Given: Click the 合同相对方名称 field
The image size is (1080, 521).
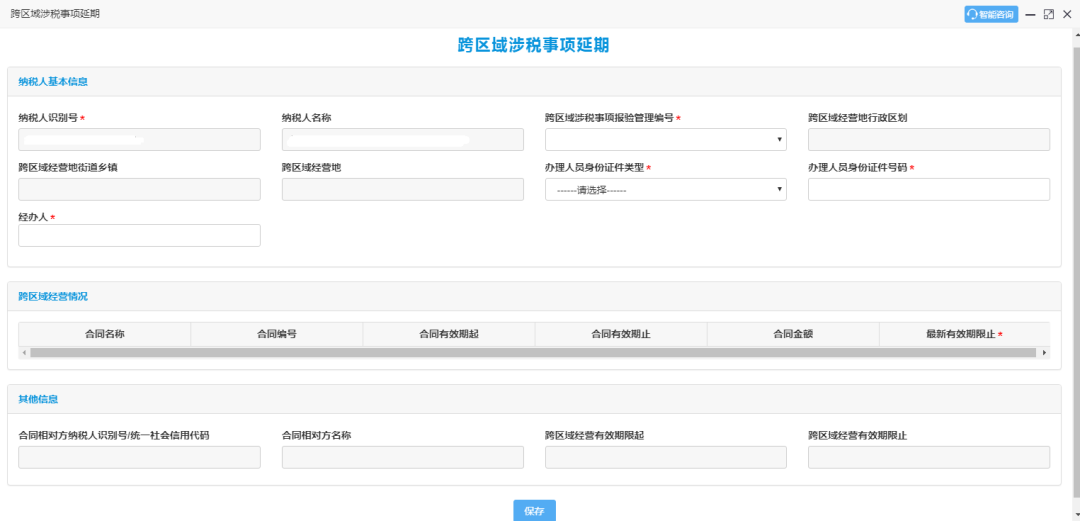Looking at the screenshot, I should [x=402, y=458].
